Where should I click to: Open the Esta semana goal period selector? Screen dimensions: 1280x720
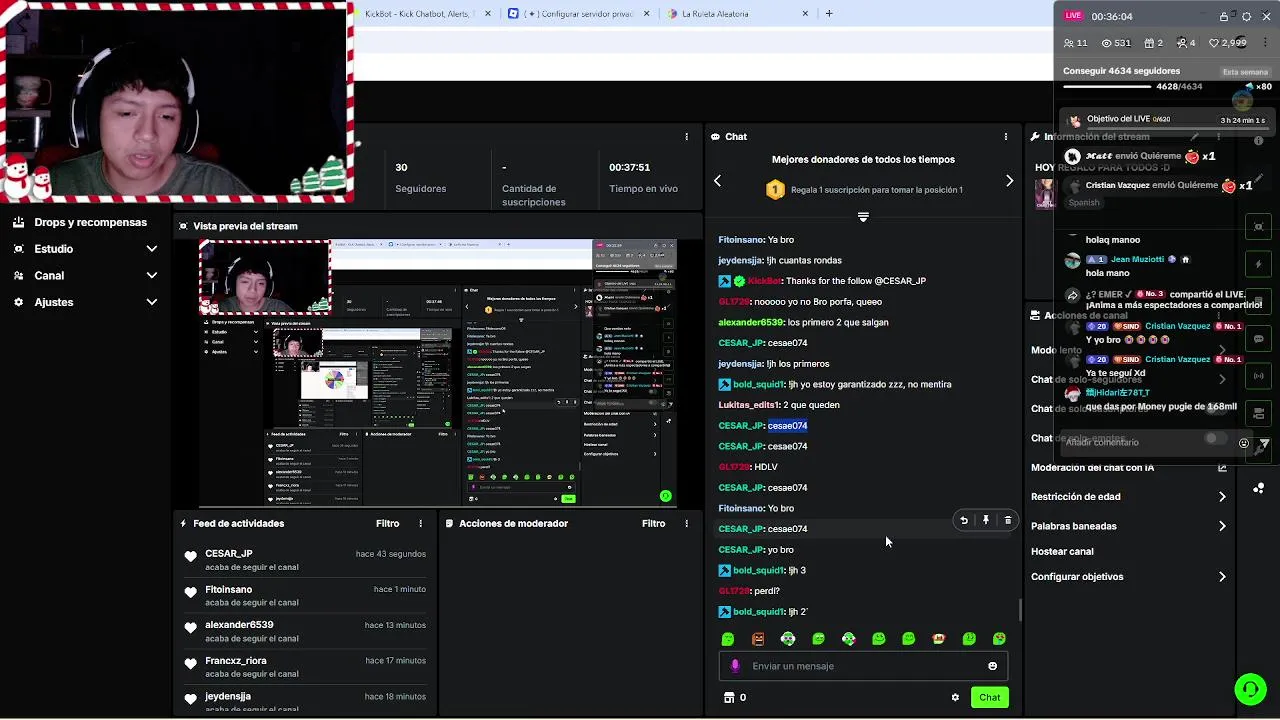1245,72
